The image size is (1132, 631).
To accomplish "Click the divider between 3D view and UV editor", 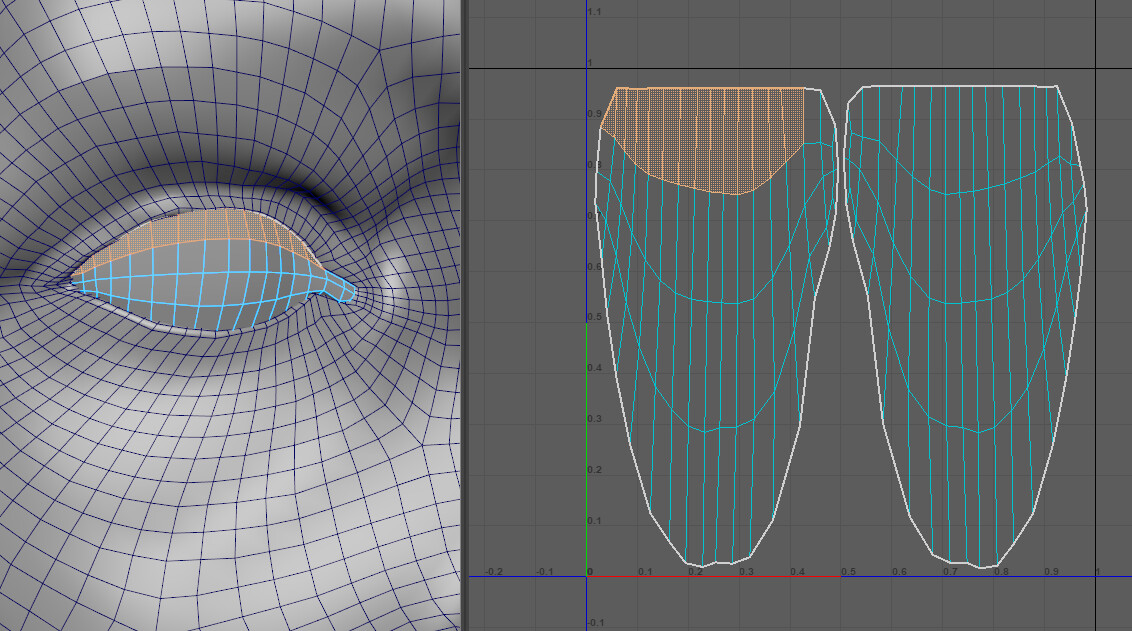I will [x=468, y=315].
